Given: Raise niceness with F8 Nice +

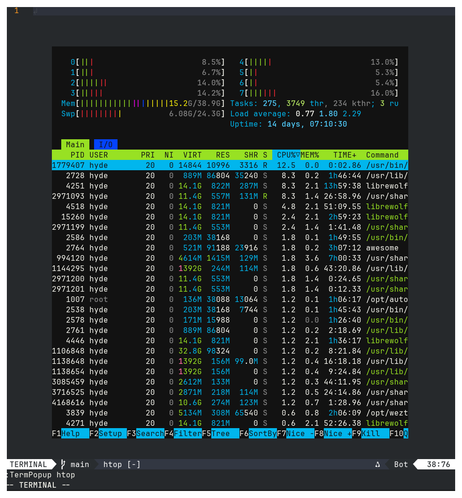Looking at the screenshot, I should click(x=333, y=433).
